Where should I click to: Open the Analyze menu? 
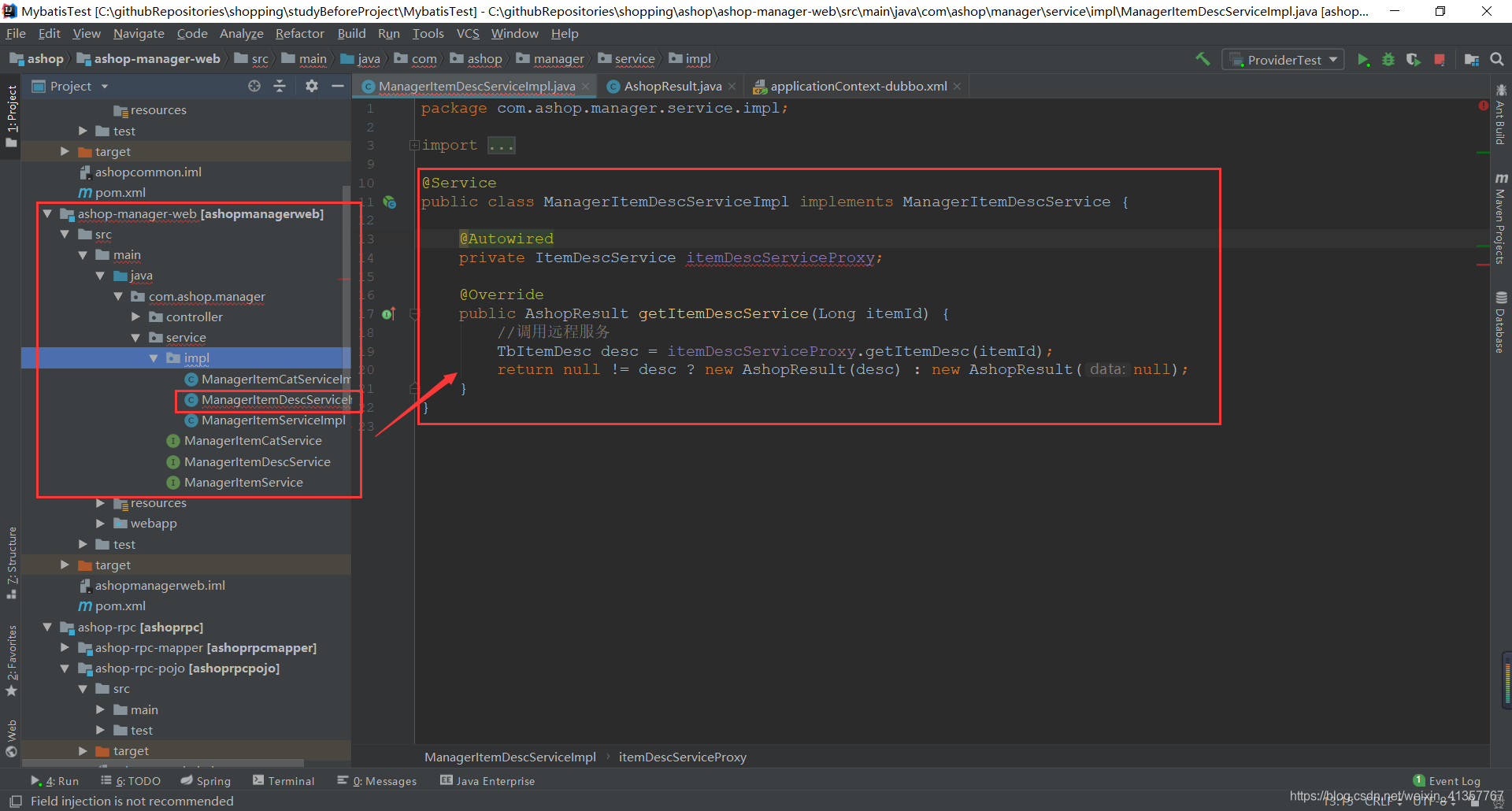(241, 33)
